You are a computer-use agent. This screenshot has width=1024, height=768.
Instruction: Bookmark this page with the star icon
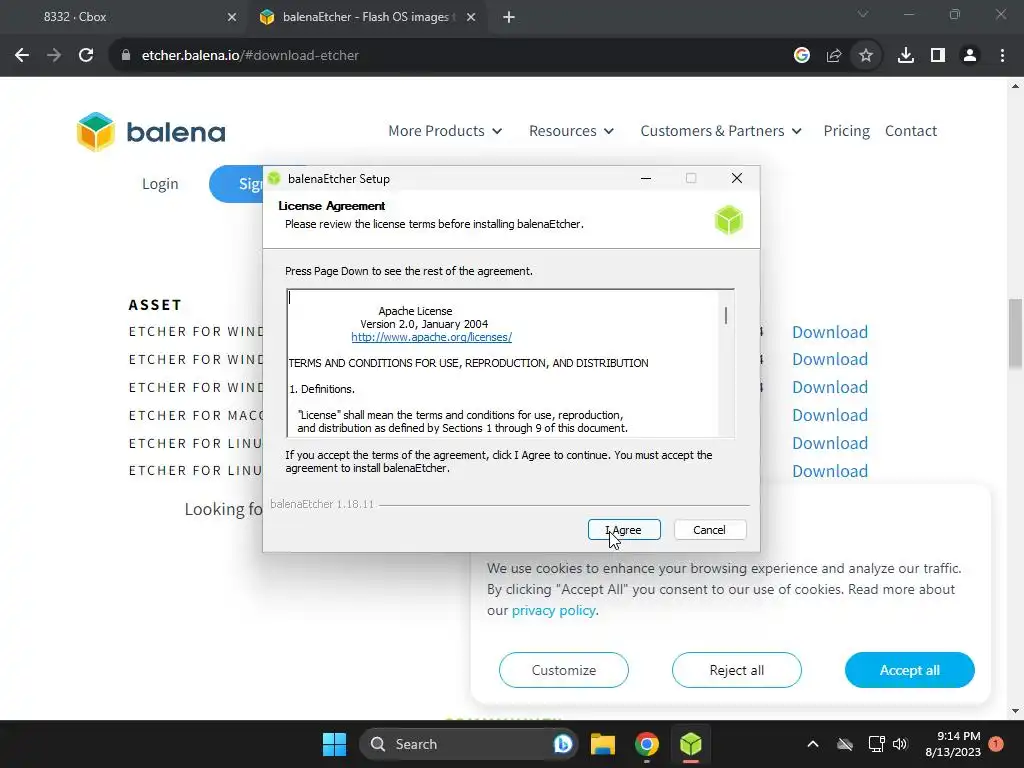[865, 56]
